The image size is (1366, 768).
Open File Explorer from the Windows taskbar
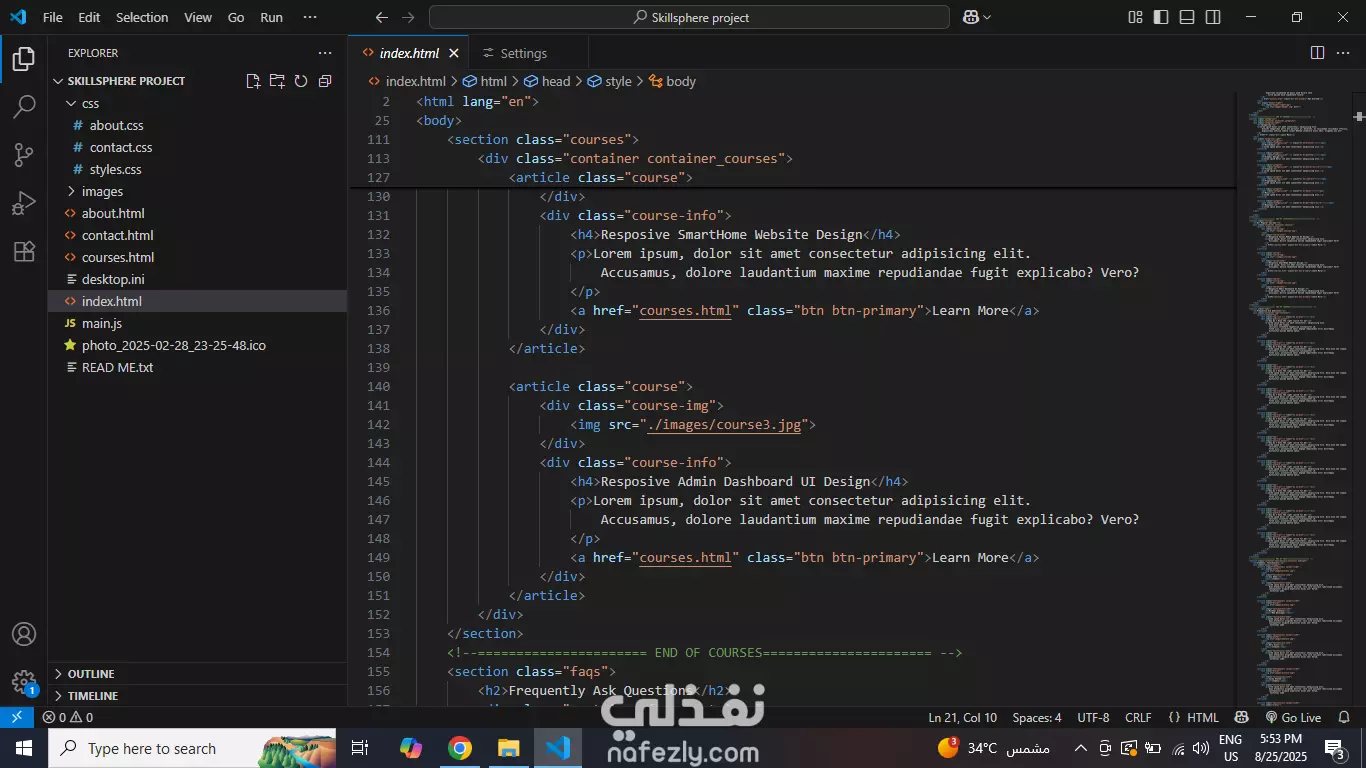coord(509,748)
